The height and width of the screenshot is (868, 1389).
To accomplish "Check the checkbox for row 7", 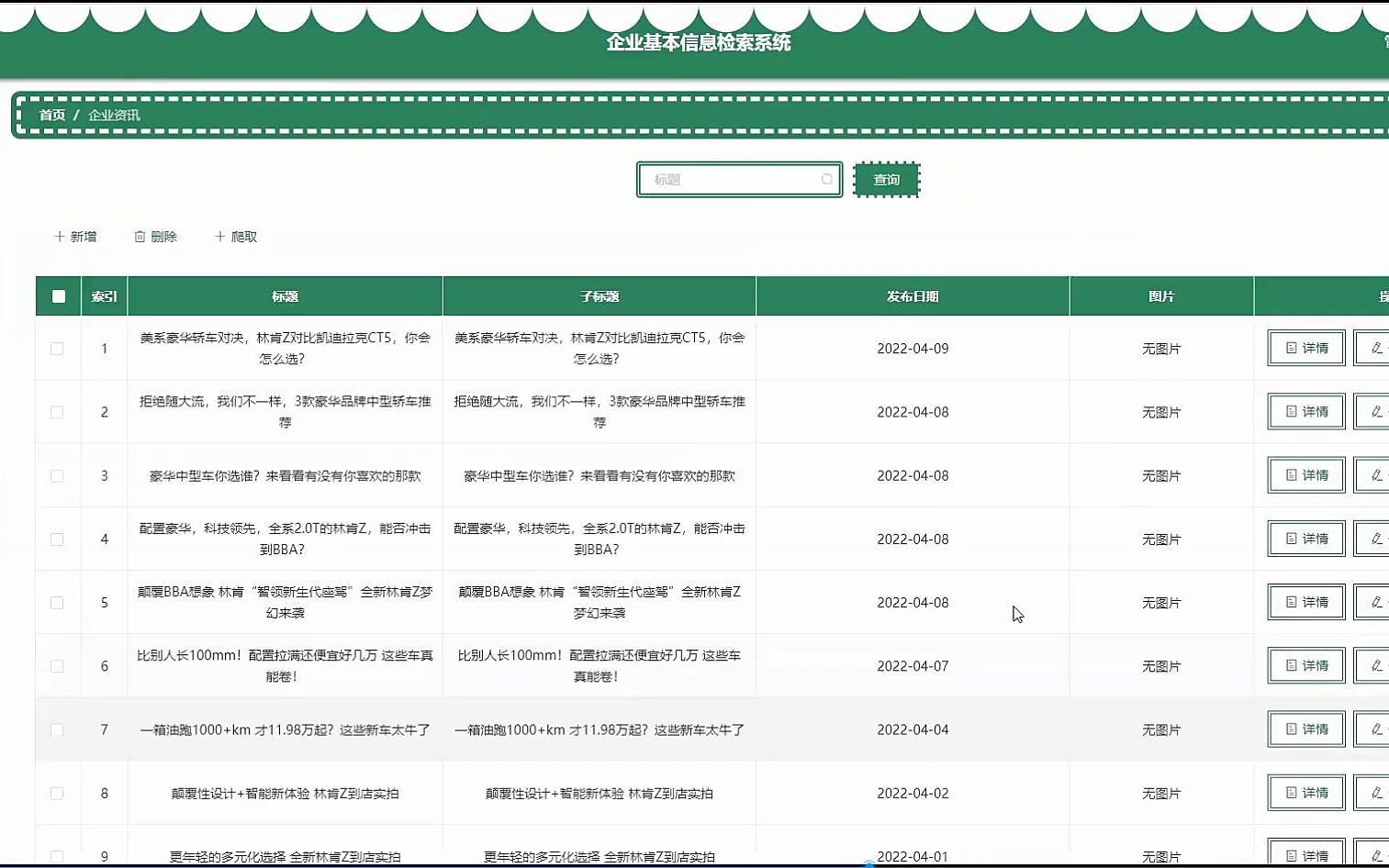I will (57, 729).
